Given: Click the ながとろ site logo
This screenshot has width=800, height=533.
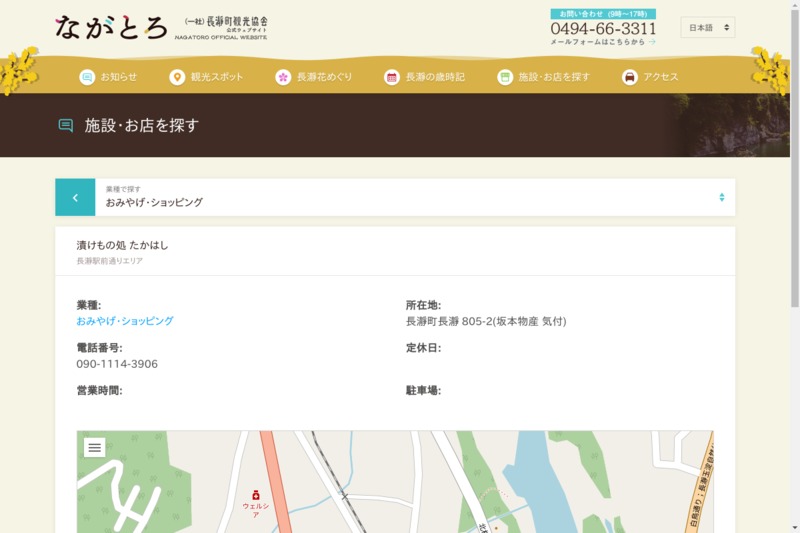Looking at the screenshot, I should click(x=111, y=27).
